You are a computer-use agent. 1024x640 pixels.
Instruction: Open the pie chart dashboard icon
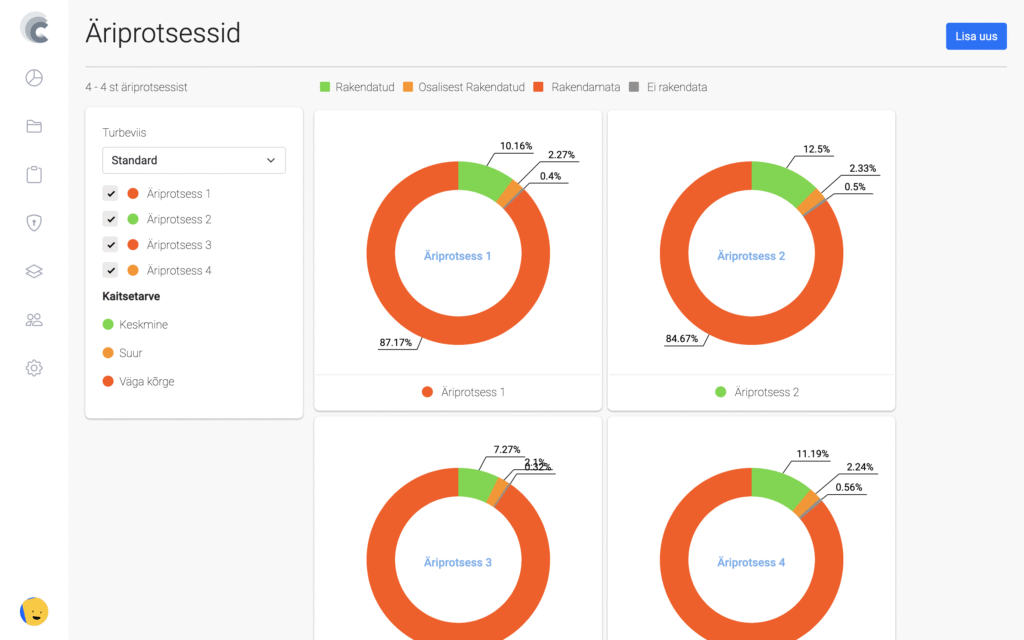(x=34, y=78)
